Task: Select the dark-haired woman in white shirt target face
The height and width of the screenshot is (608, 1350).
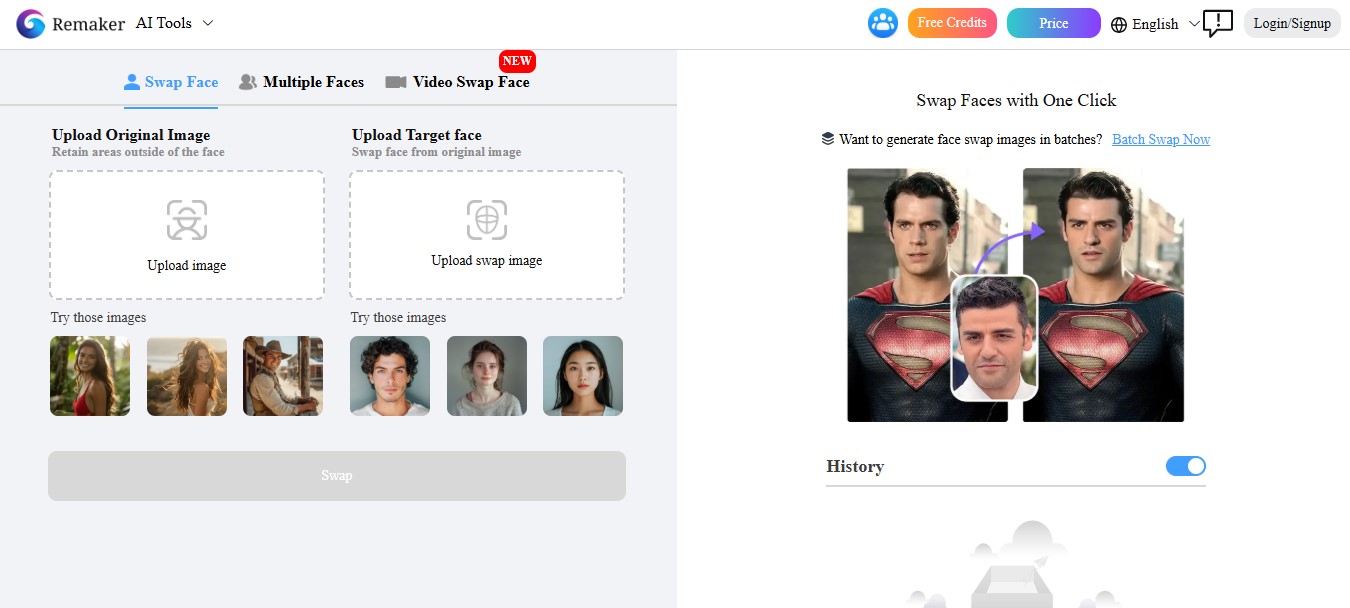Action: (x=583, y=376)
